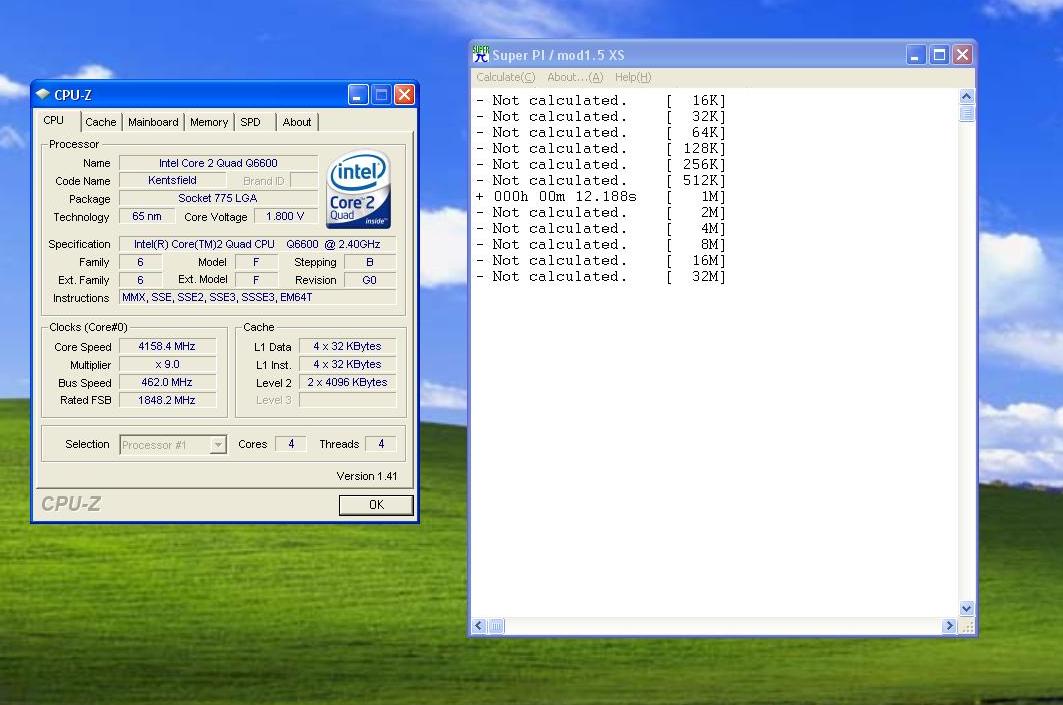
Task: Switch to the Mainboard tab
Action: point(153,122)
